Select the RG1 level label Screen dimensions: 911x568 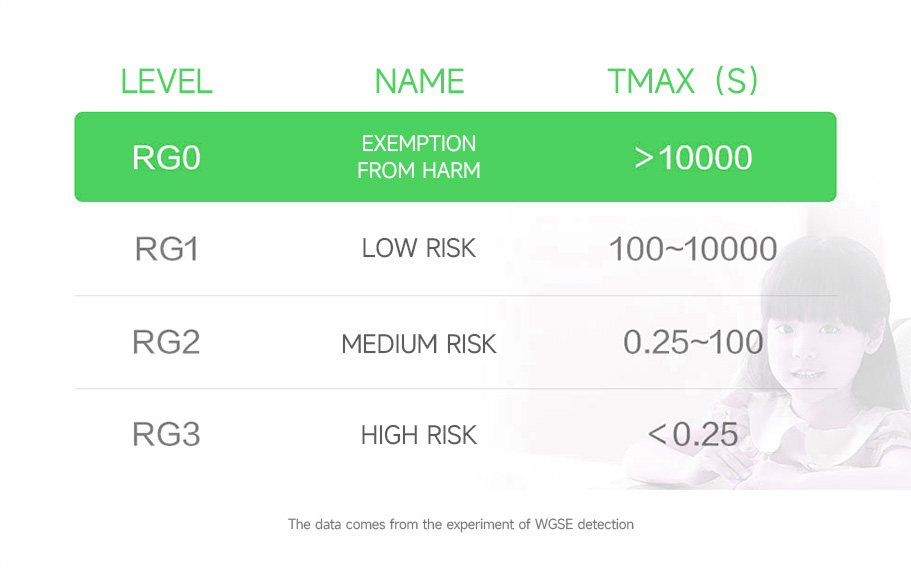coord(167,249)
